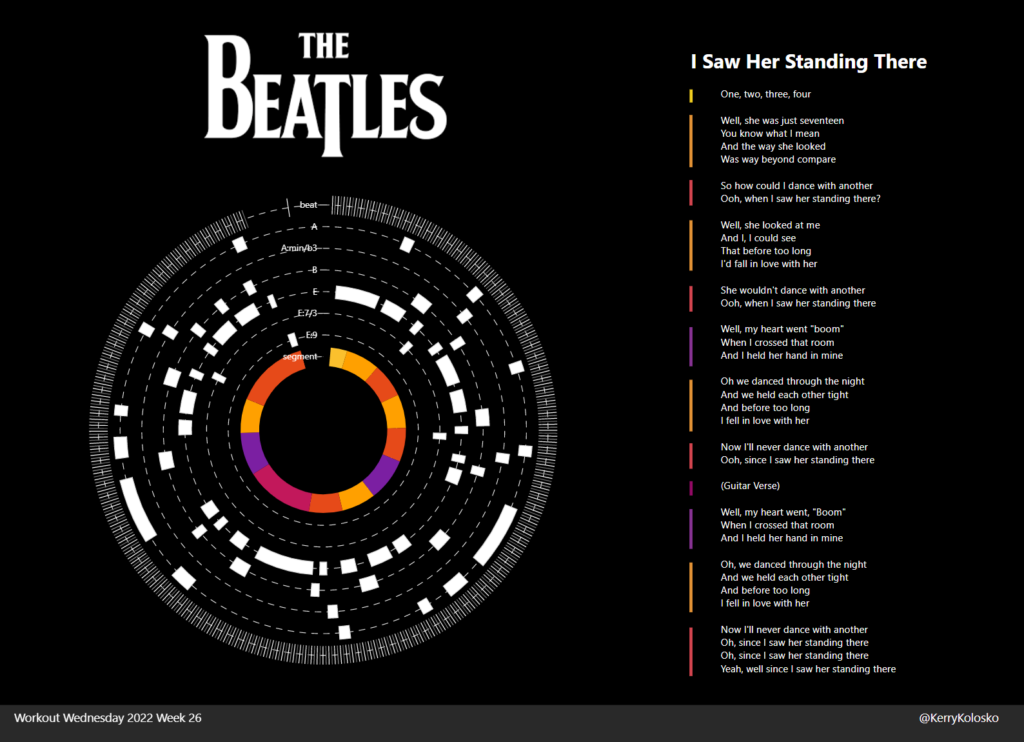The height and width of the screenshot is (742, 1024).
Task: Click the orange bar beside "Well, she was just seventeen"
Action: (x=691, y=140)
